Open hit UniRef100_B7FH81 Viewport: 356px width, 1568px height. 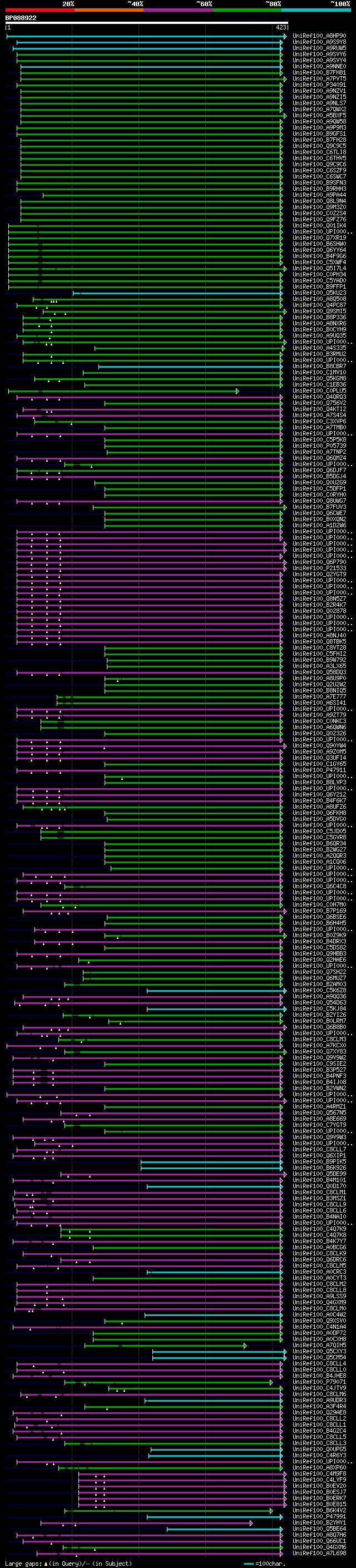click(x=319, y=72)
